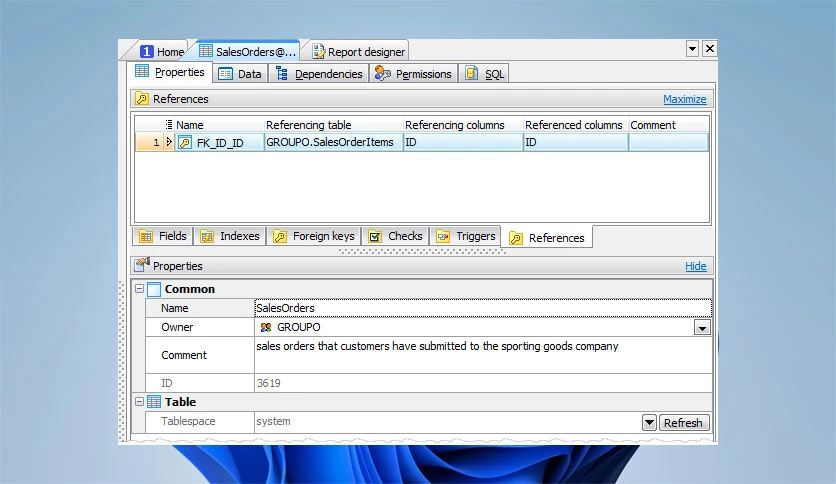Click the GROUPO users icon
836x484 pixels.
click(x=266, y=327)
